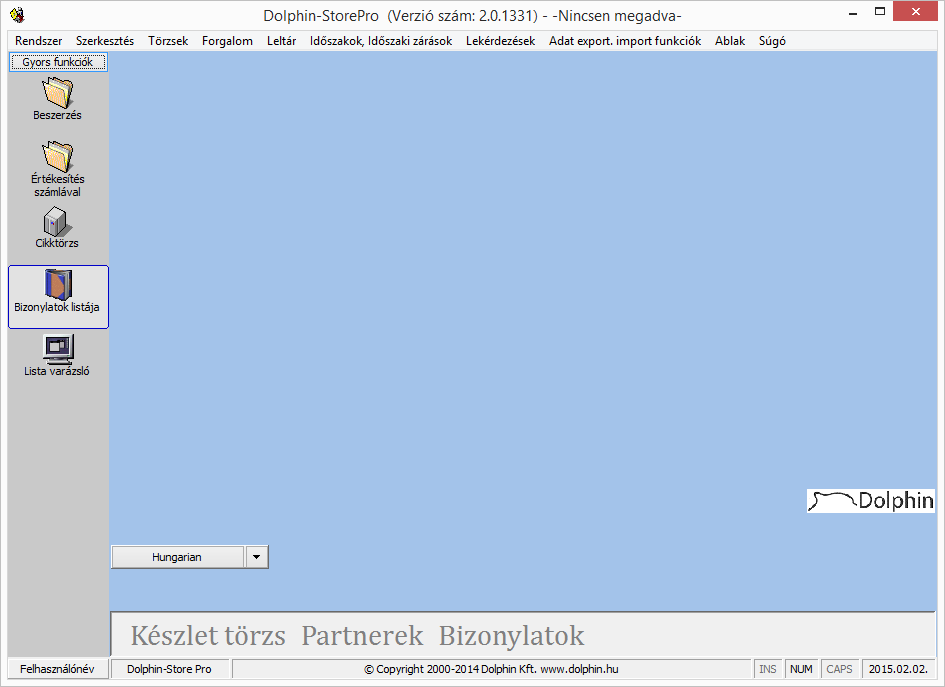Click the INS indicator in status bar

point(767,669)
